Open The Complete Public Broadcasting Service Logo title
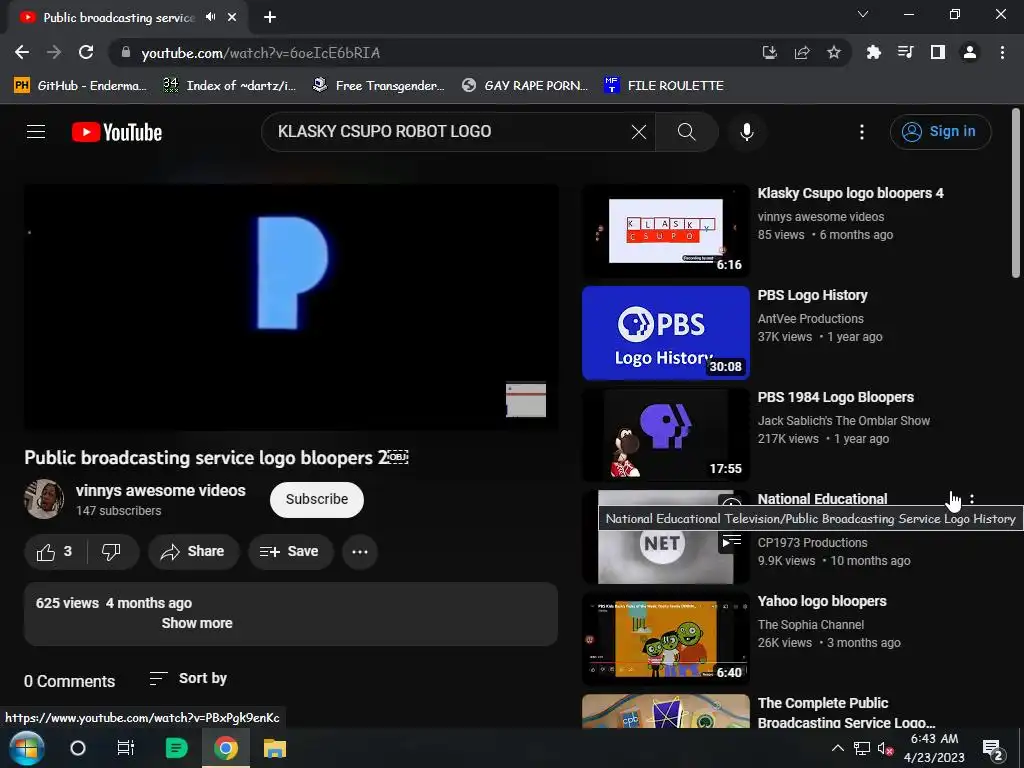The width and height of the screenshot is (1024, 768). coord(846,712)
